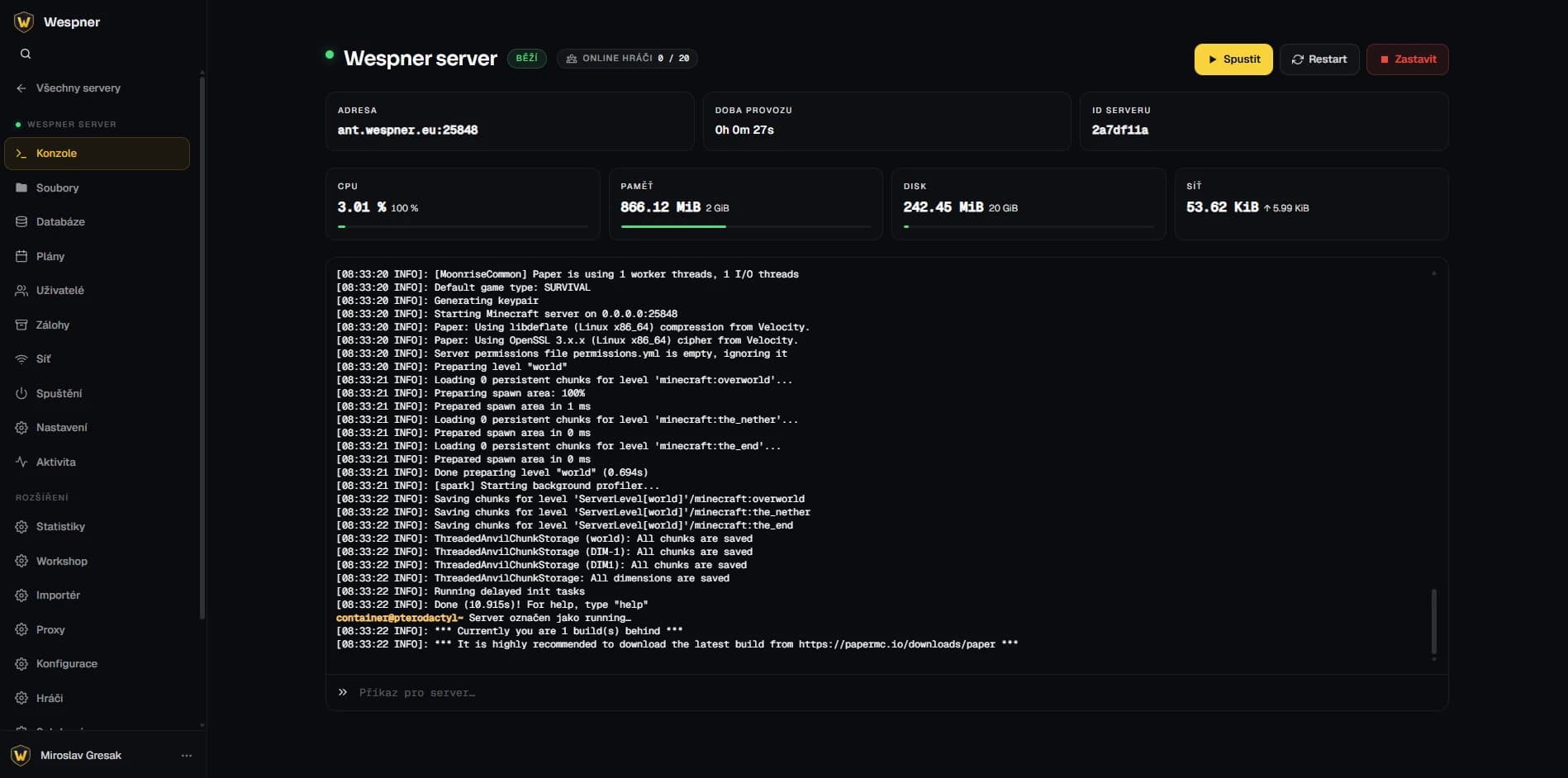Click the Miroslav Gresak account name
The width and height of the screenshot is (1568, 778).
pyautogui.click(x=81, y=756)
